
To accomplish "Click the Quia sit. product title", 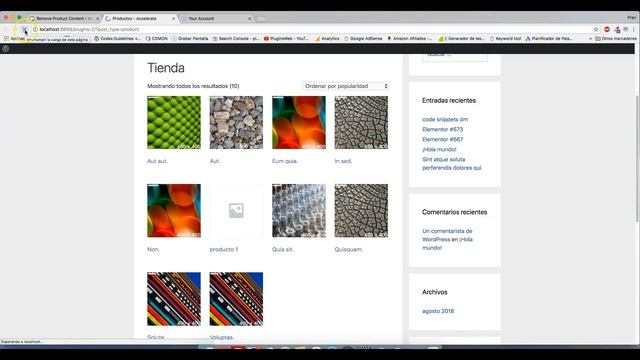I will click(x=283, y=249).
